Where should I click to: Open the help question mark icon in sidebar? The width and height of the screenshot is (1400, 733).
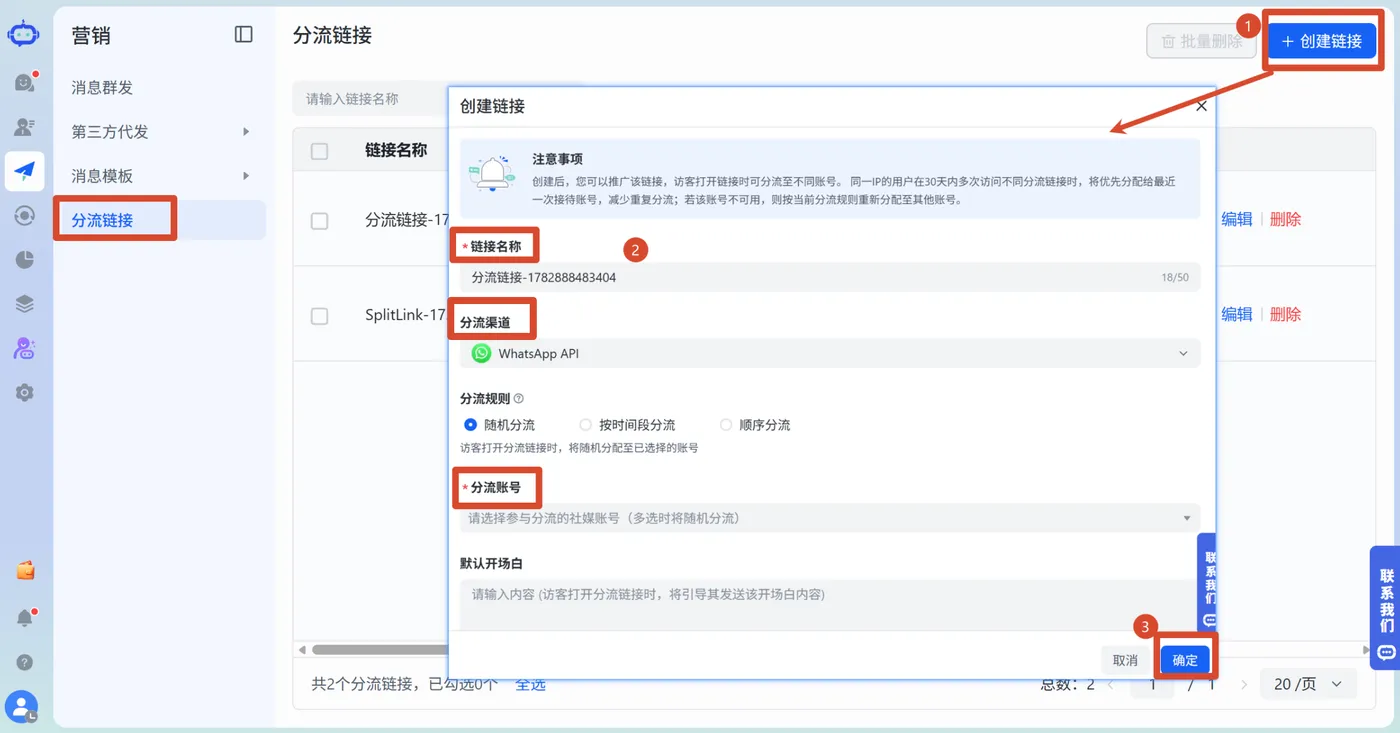pyautogui.click(x=25, y=662)
